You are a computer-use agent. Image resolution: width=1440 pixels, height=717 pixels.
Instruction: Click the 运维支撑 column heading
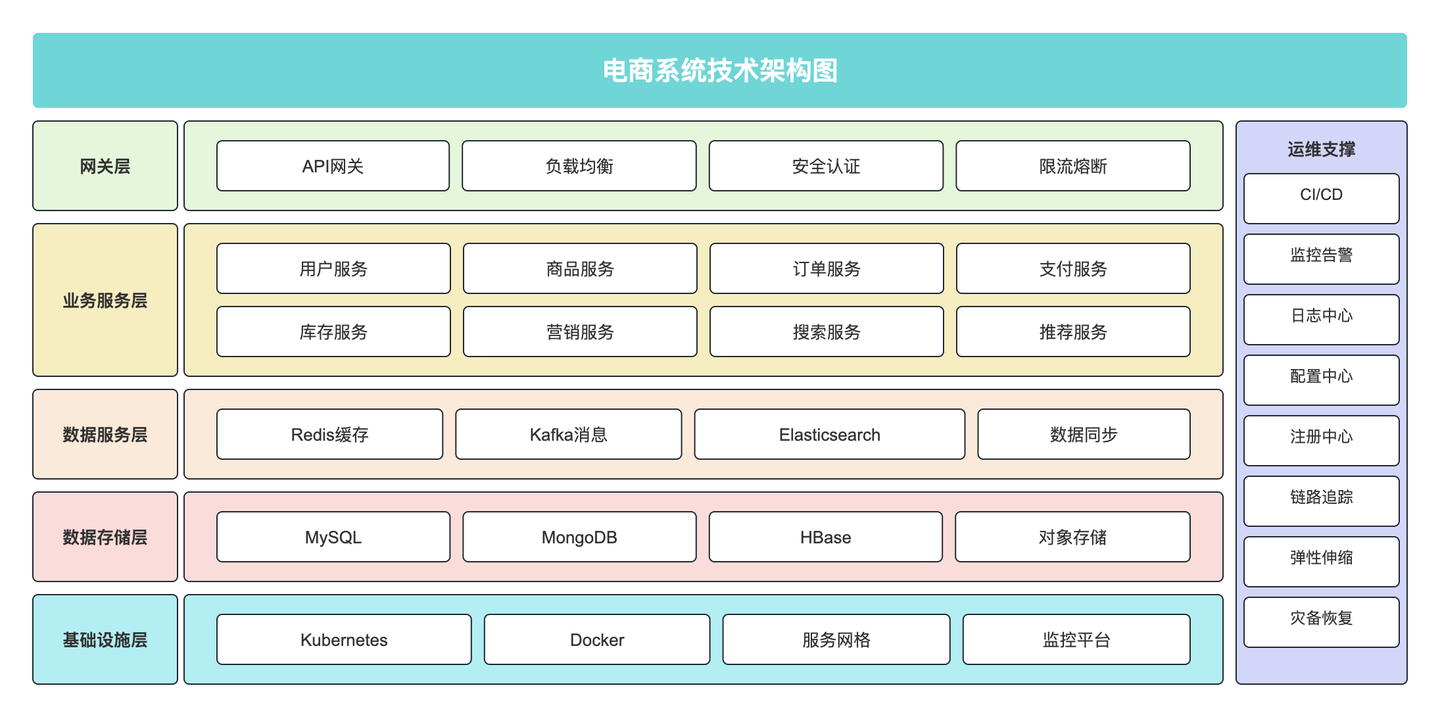1321,149
